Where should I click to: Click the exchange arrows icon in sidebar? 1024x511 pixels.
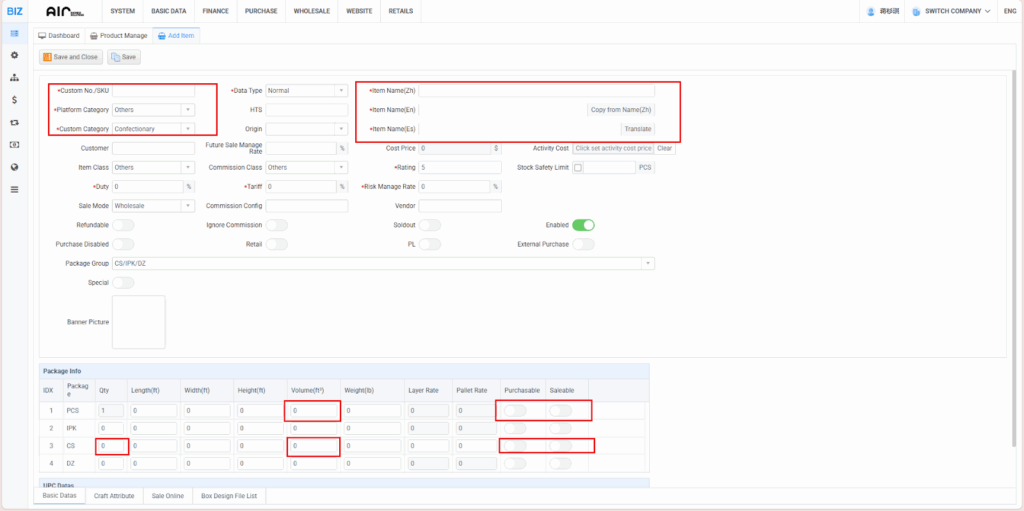point(14,122)
